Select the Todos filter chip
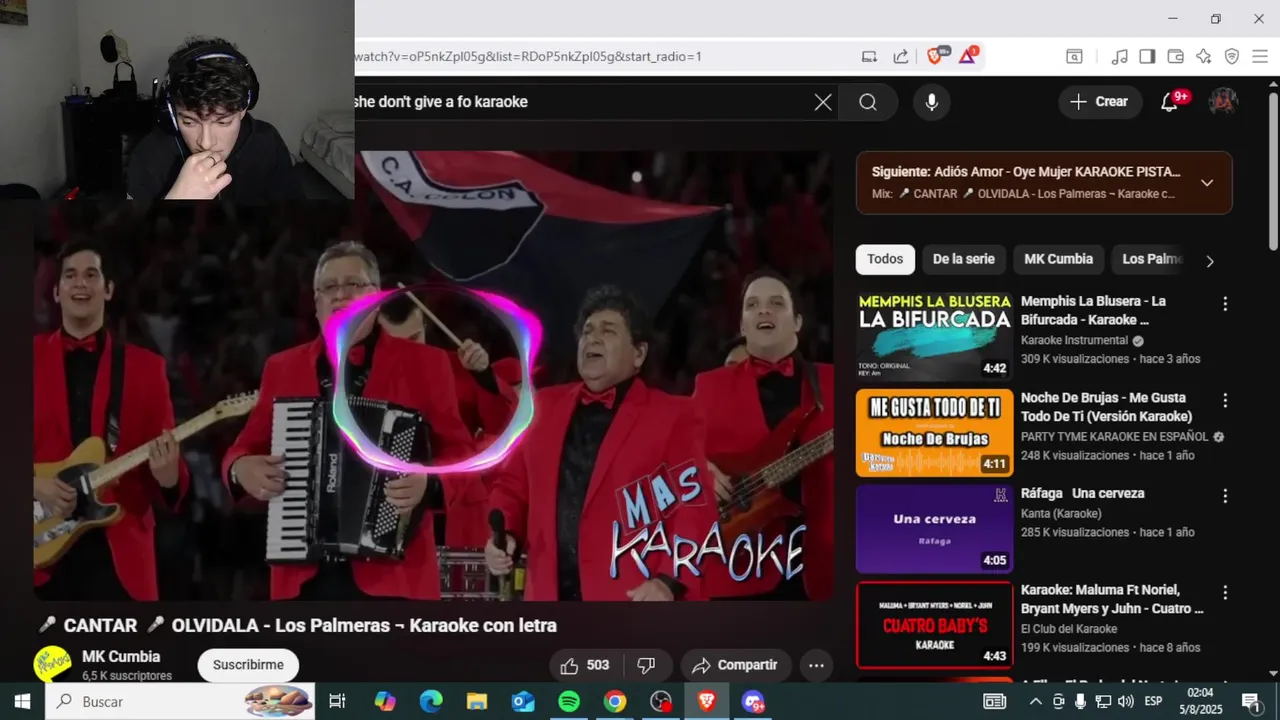The image size is (1280, 720). coord(885,259)
